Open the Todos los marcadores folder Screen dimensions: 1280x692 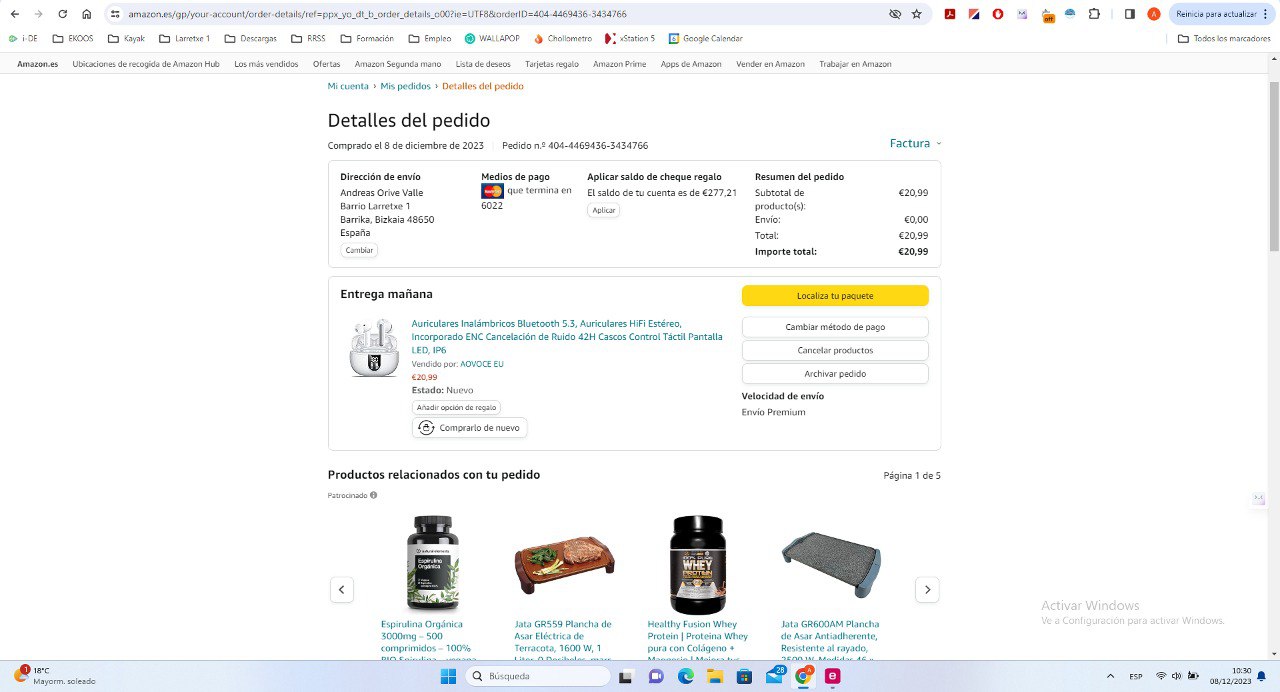pos(1224,38)
